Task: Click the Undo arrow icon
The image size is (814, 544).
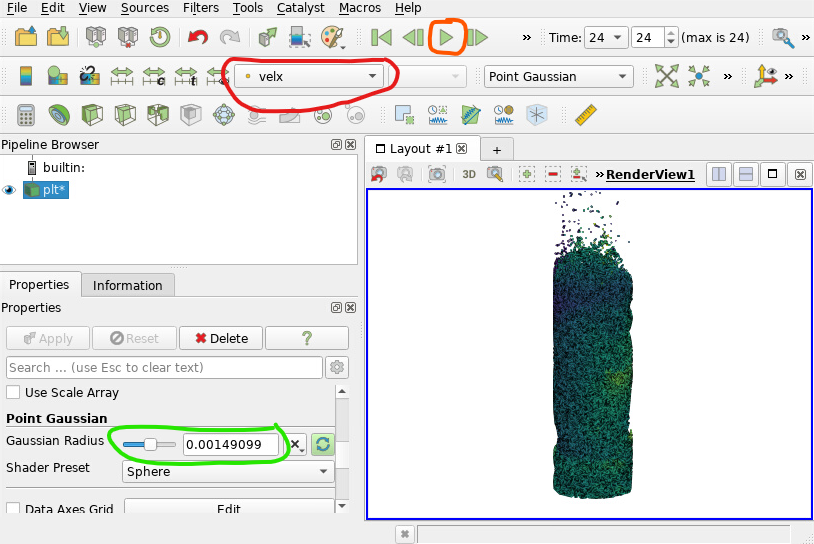Action: 198,38
